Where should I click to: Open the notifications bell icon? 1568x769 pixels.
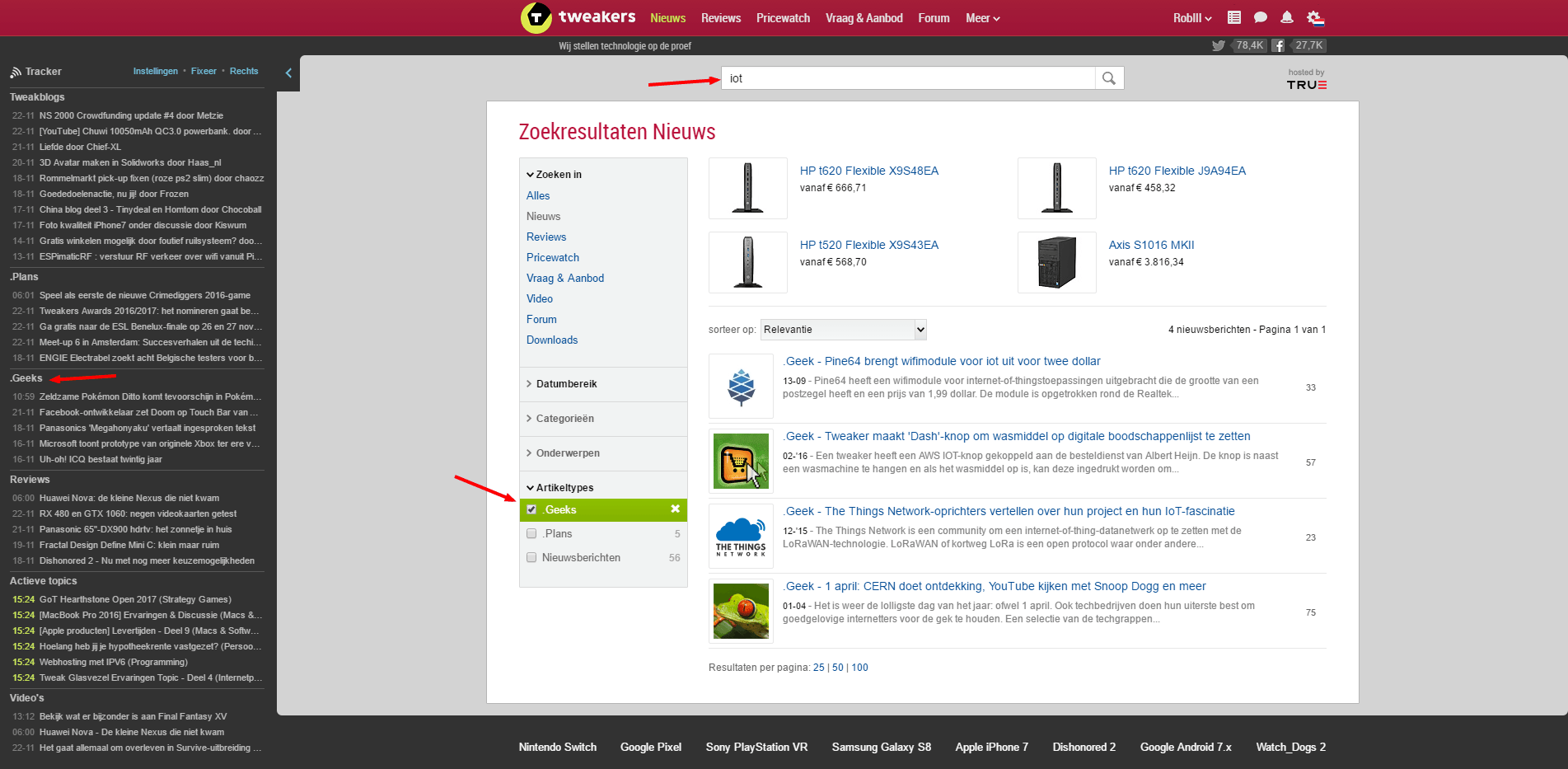click(1287, 17)
